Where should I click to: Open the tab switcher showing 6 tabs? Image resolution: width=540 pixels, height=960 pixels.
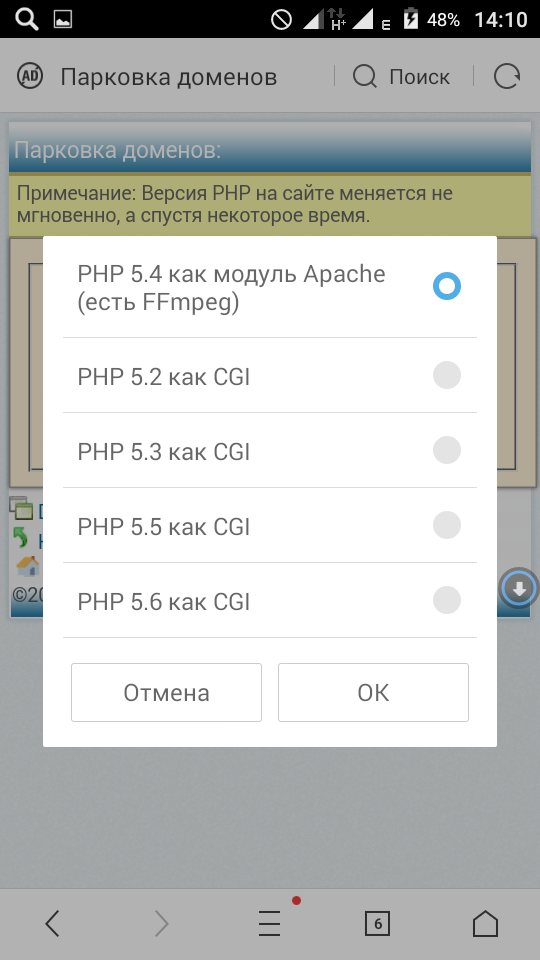point(377,923)
